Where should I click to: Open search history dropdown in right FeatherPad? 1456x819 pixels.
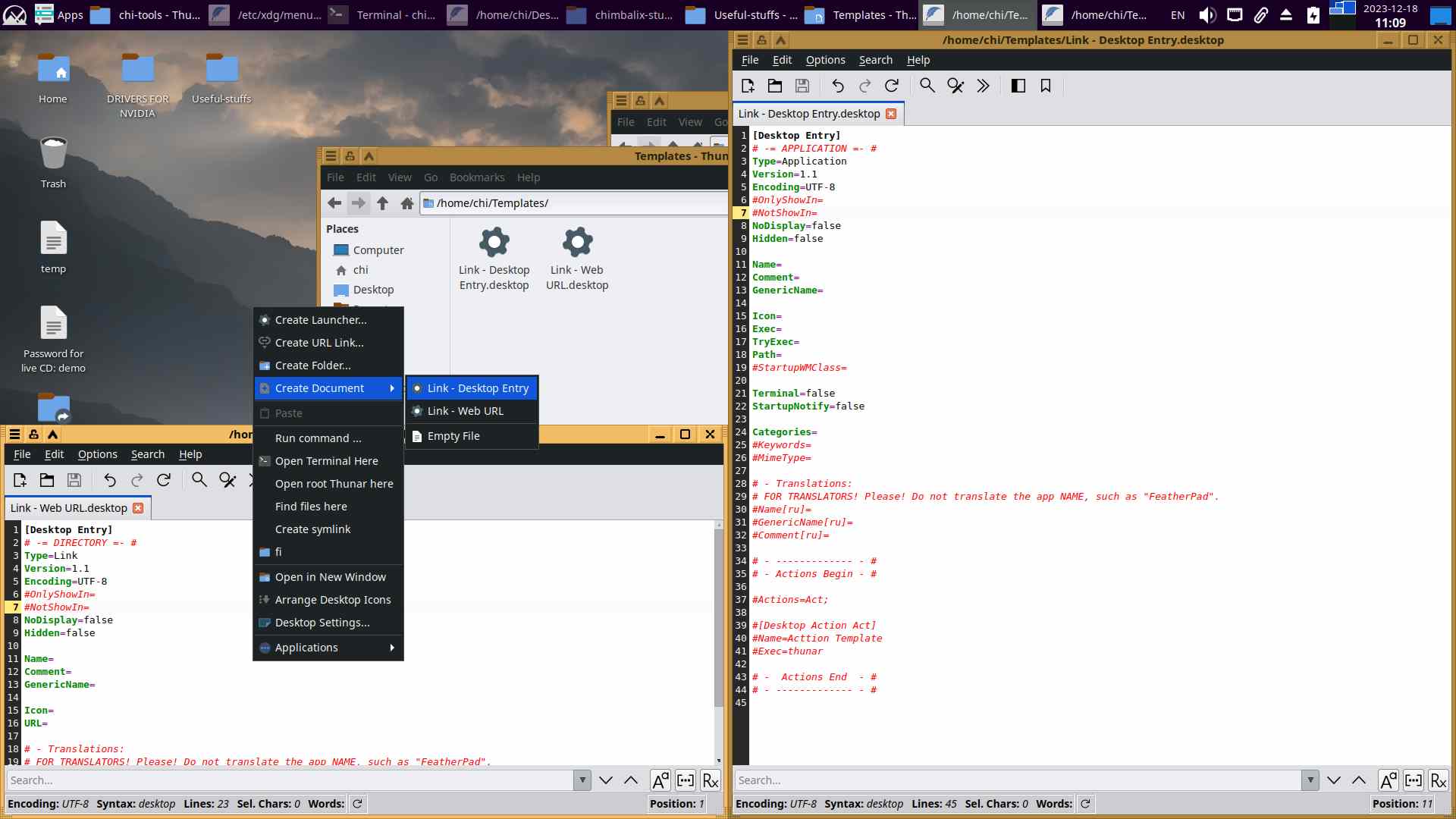click(x=1310, y=780)
